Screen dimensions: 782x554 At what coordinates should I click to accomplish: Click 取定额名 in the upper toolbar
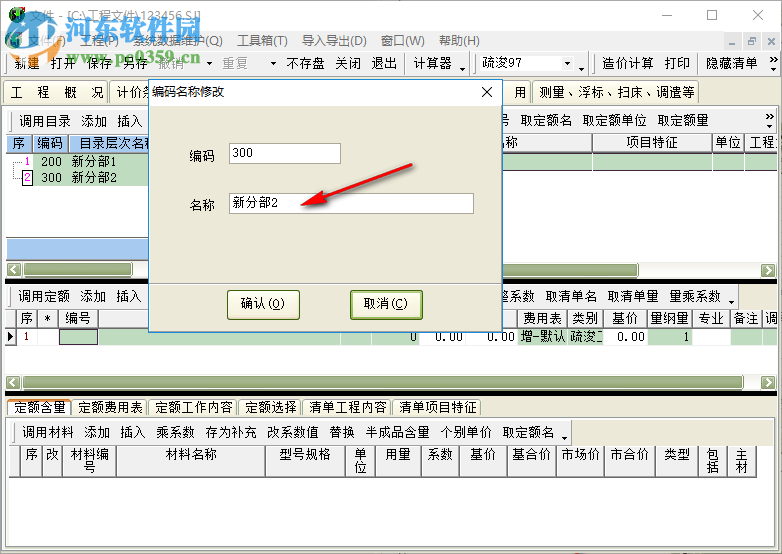[x=546, y=121]
